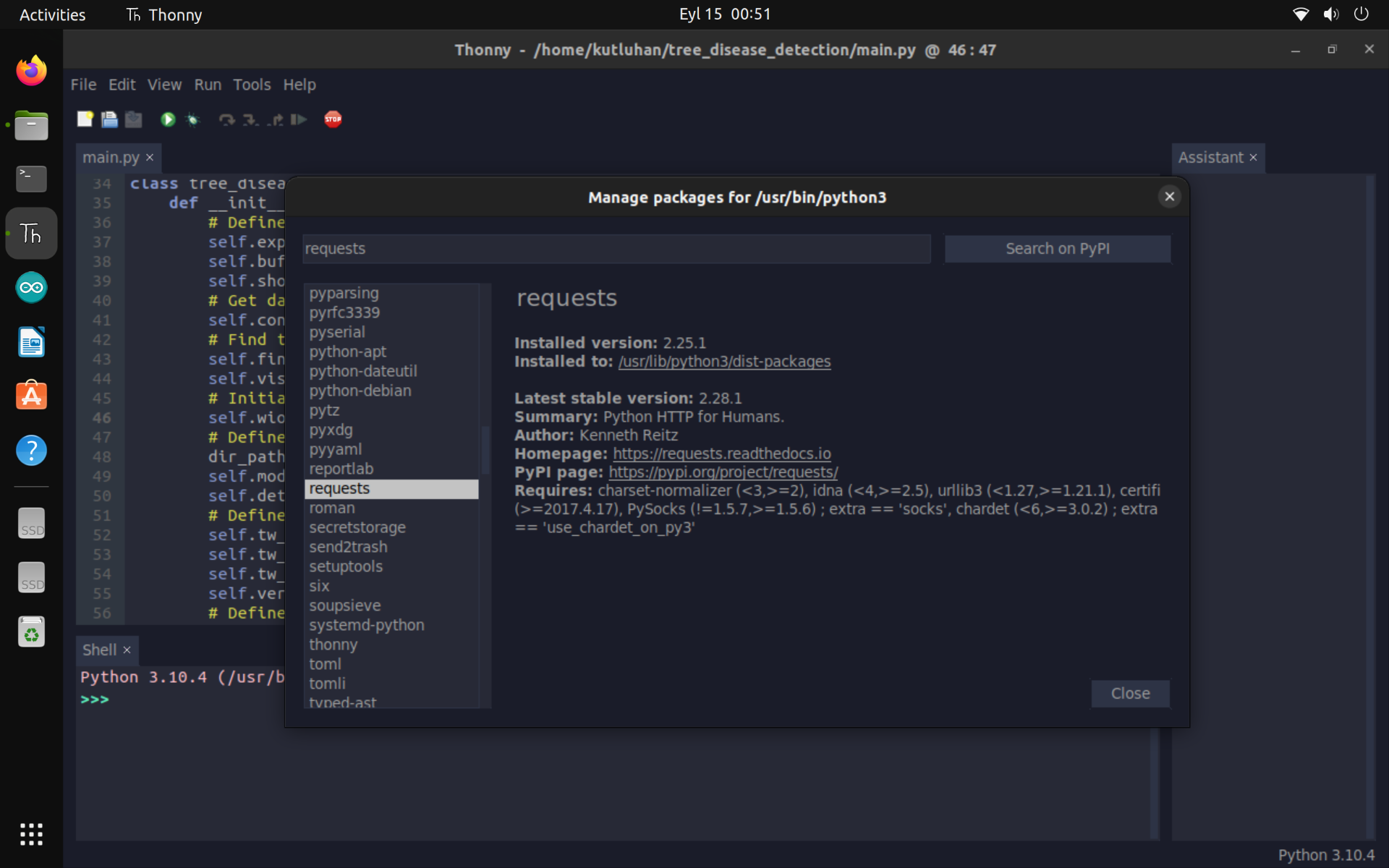Open the Run menu

coord(207,85)
